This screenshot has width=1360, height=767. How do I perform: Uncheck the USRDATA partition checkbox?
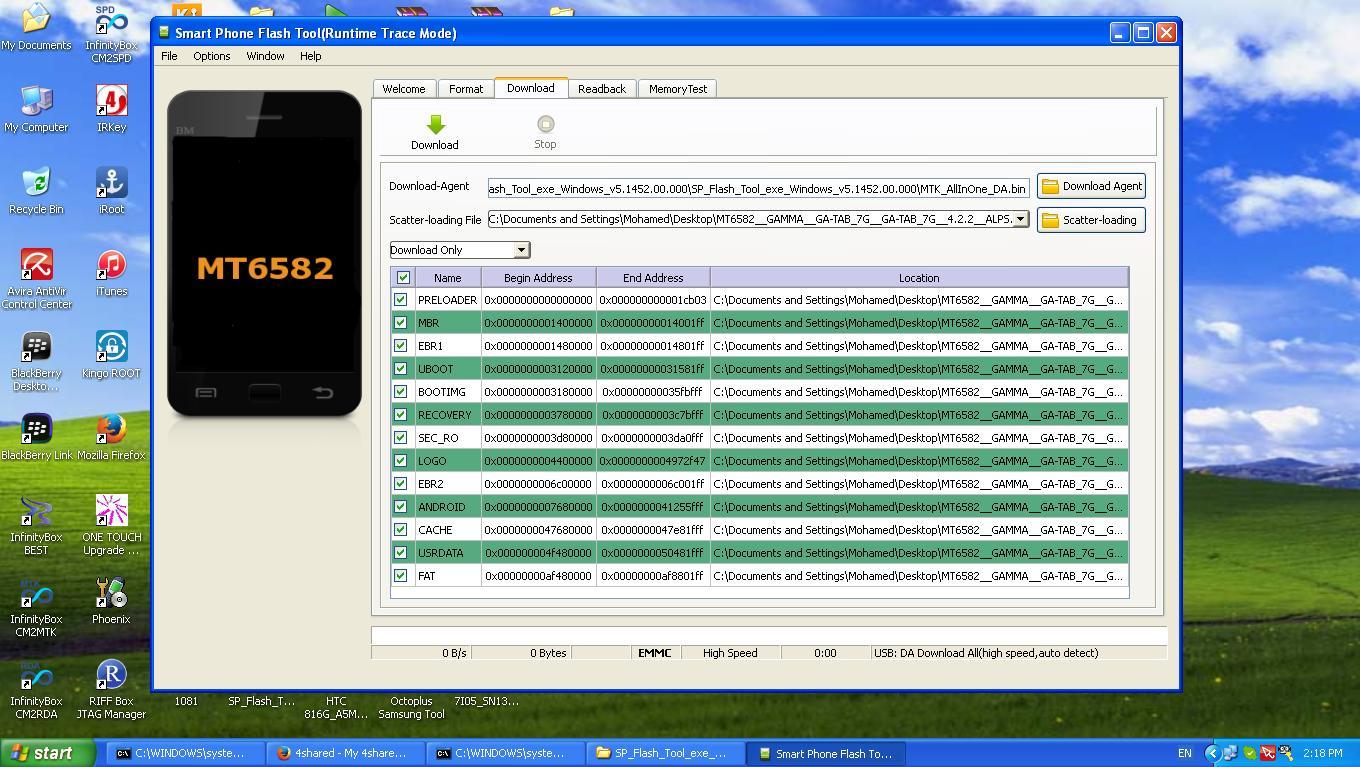pyautogui.click(x=401, y=553)
